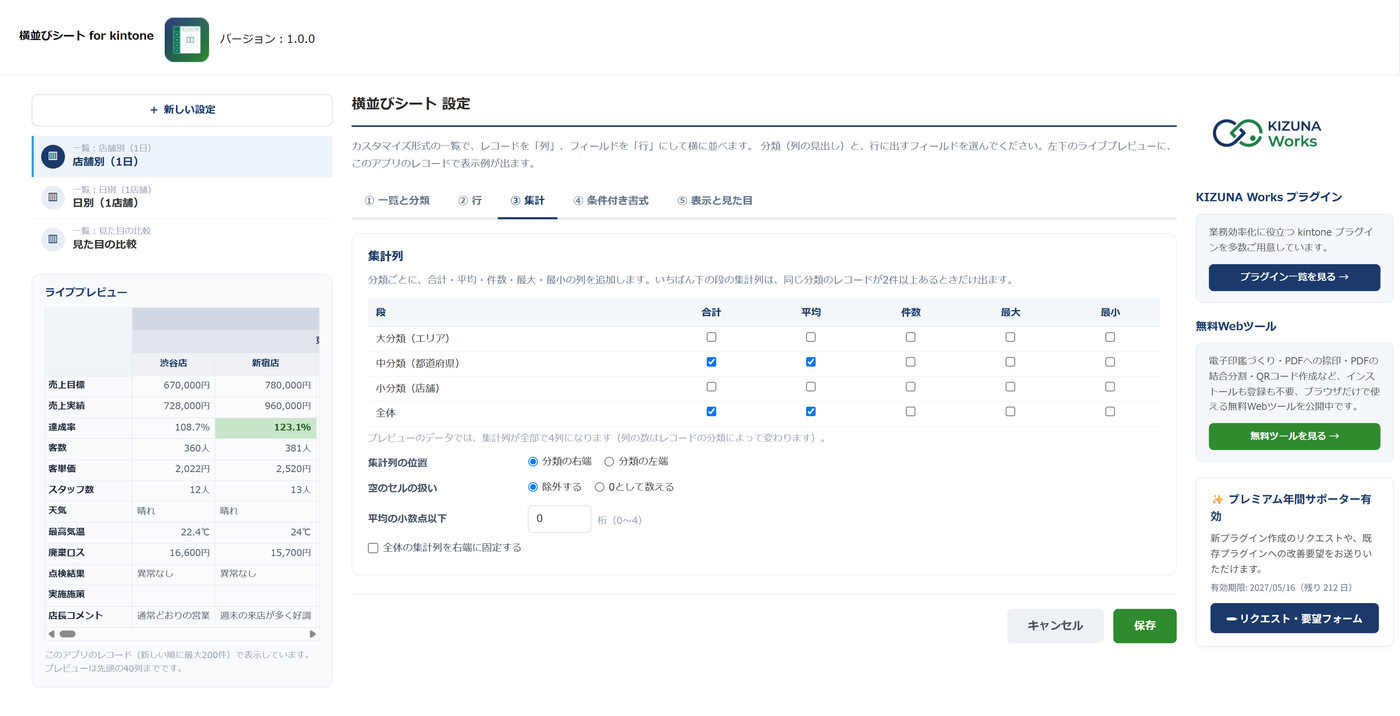Select the 日別（1店舗）setting
This screenshot has width=1400, height=716.
coord(182,197)
